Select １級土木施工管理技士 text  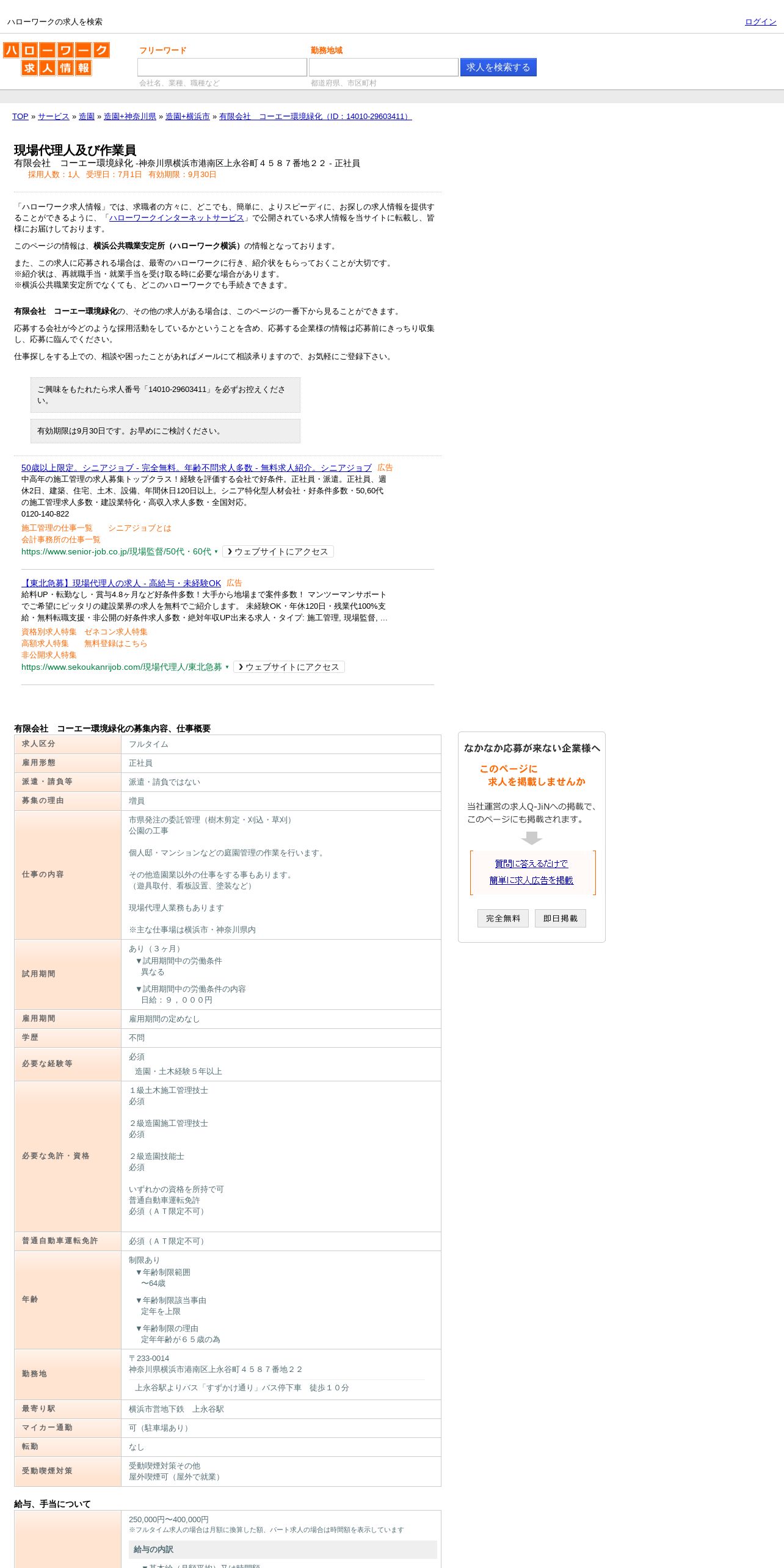click(169, 1091)
